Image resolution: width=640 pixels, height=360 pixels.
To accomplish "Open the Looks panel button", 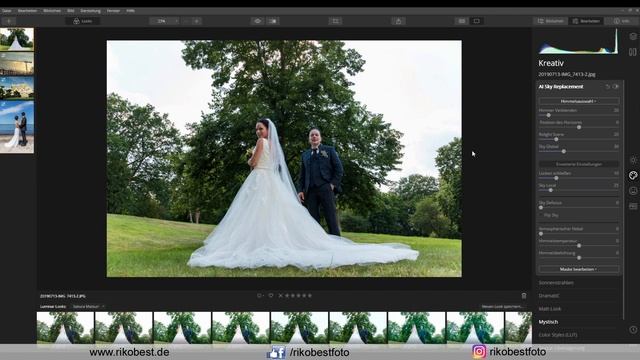I will (x=83, y=21).
